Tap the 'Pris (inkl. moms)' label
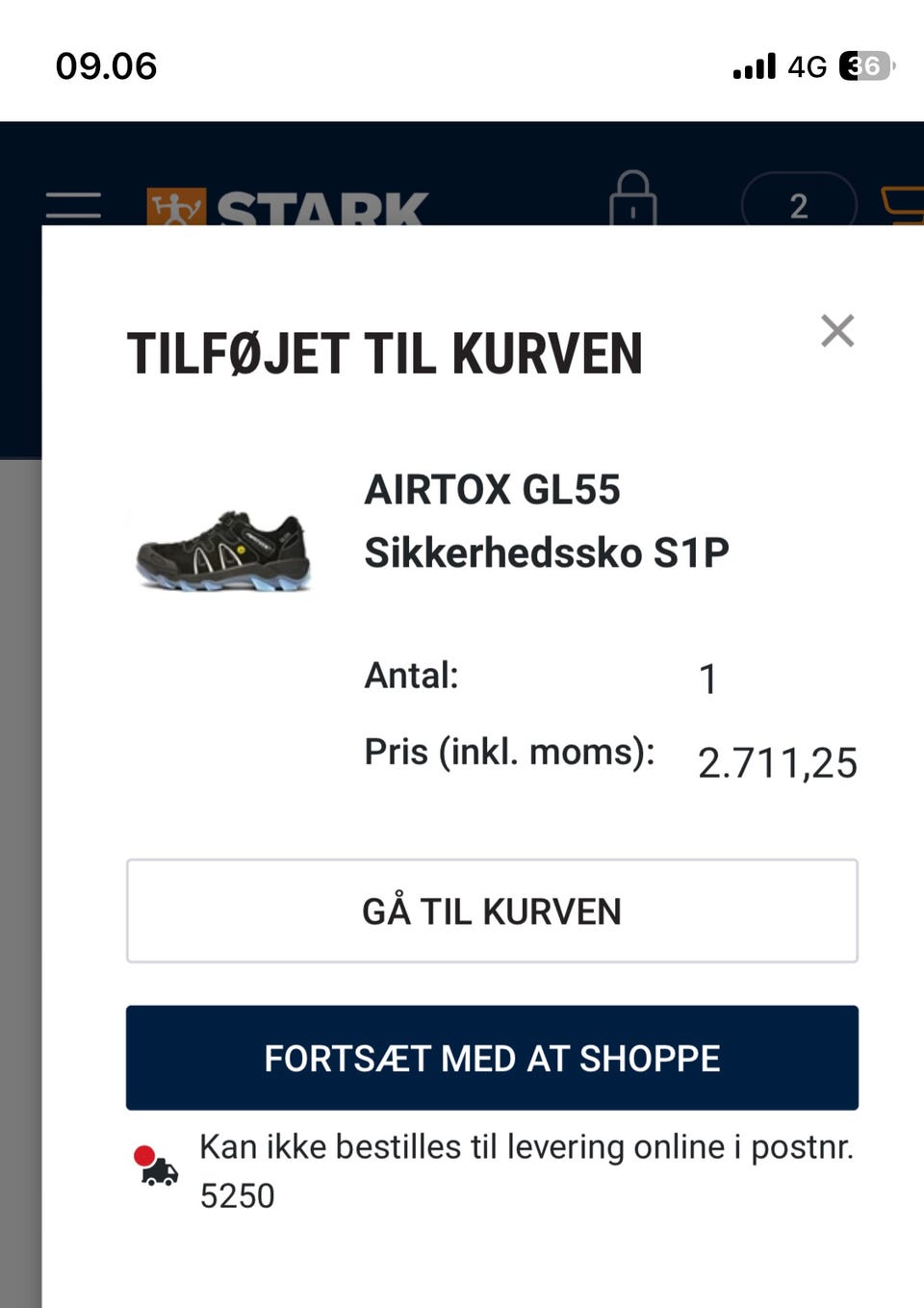Image resolution: width=924 pixels, height=1308 pixels. click(x=509, y=752)
